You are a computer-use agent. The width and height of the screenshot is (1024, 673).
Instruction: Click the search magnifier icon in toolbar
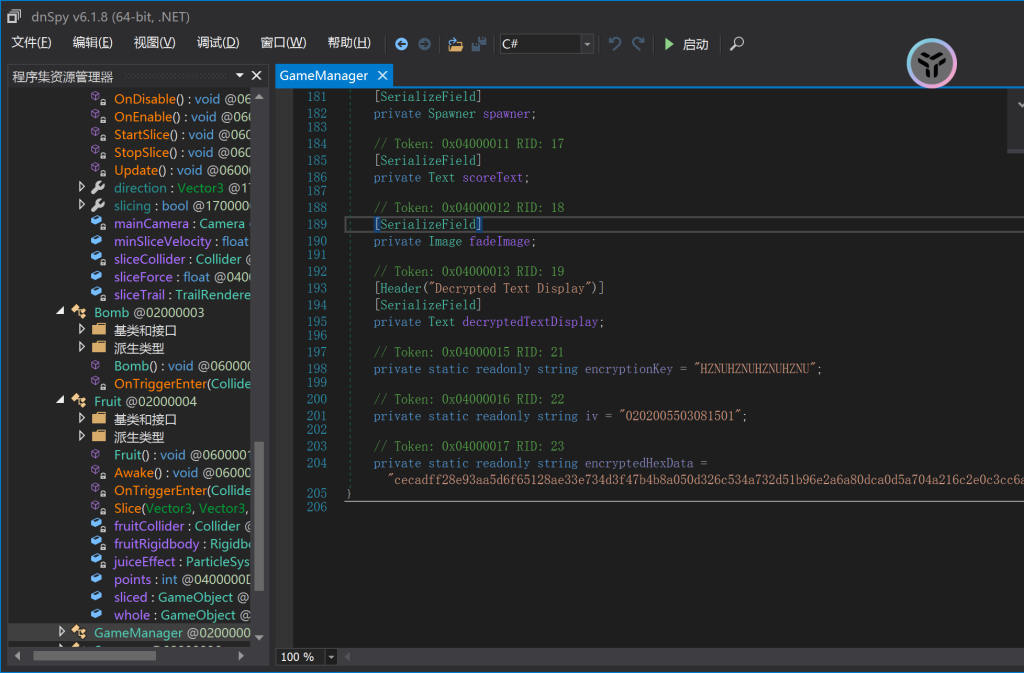737,44
